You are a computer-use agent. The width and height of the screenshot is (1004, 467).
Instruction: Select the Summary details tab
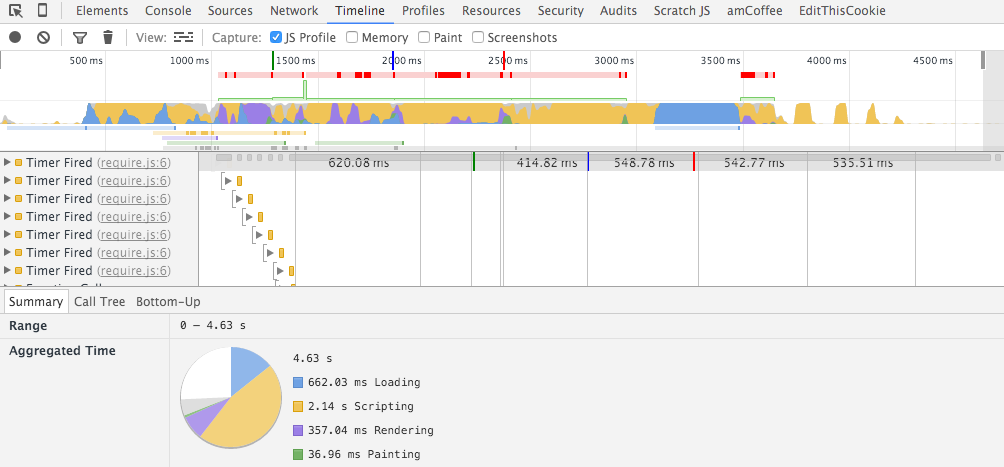pos(36,302)
